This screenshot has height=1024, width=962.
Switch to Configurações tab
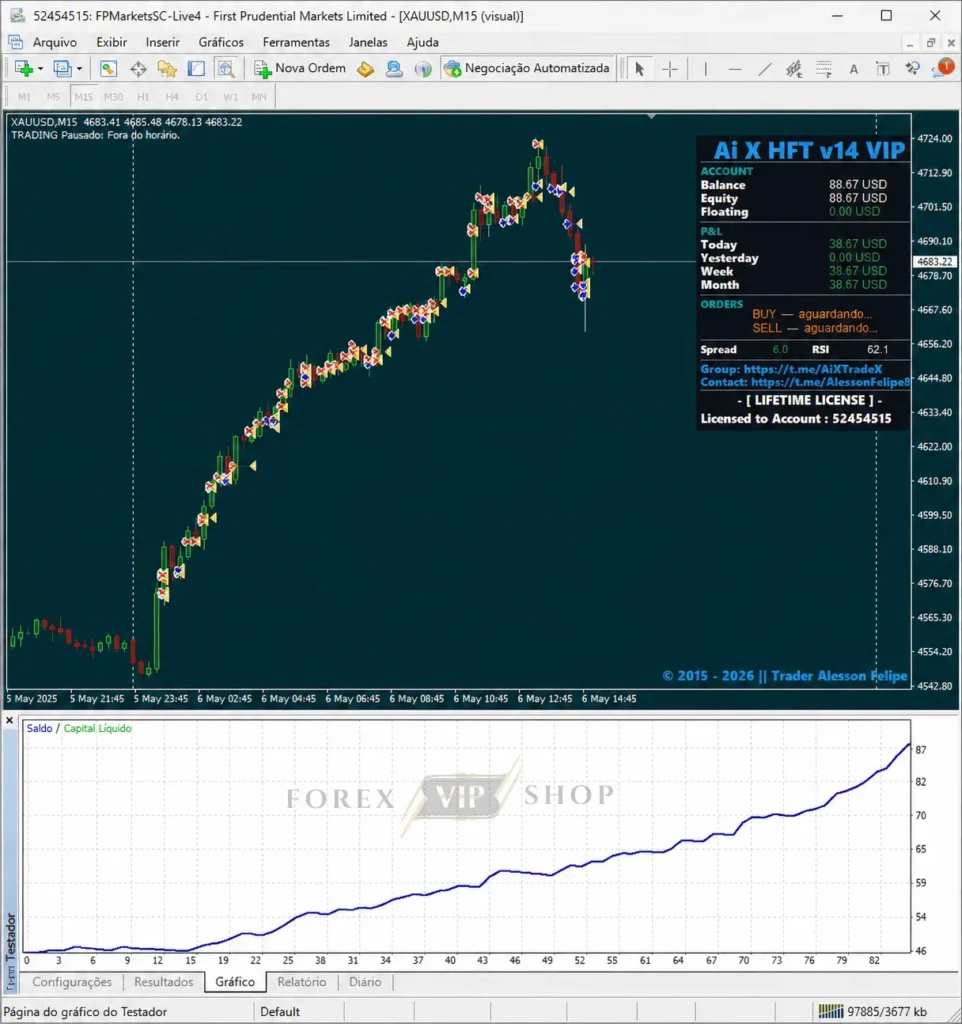[72, 982]
